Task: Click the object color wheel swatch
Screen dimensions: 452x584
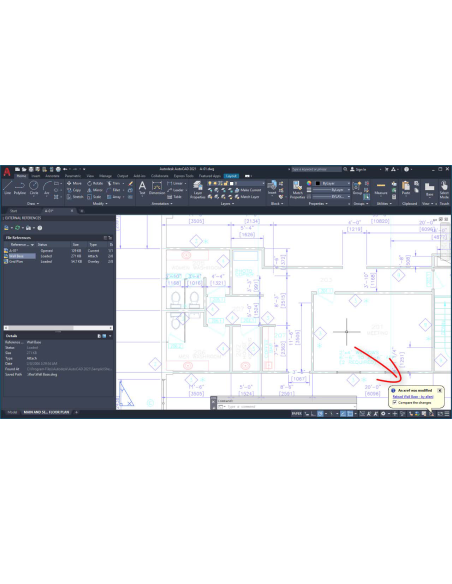Action: coord(309,183)
